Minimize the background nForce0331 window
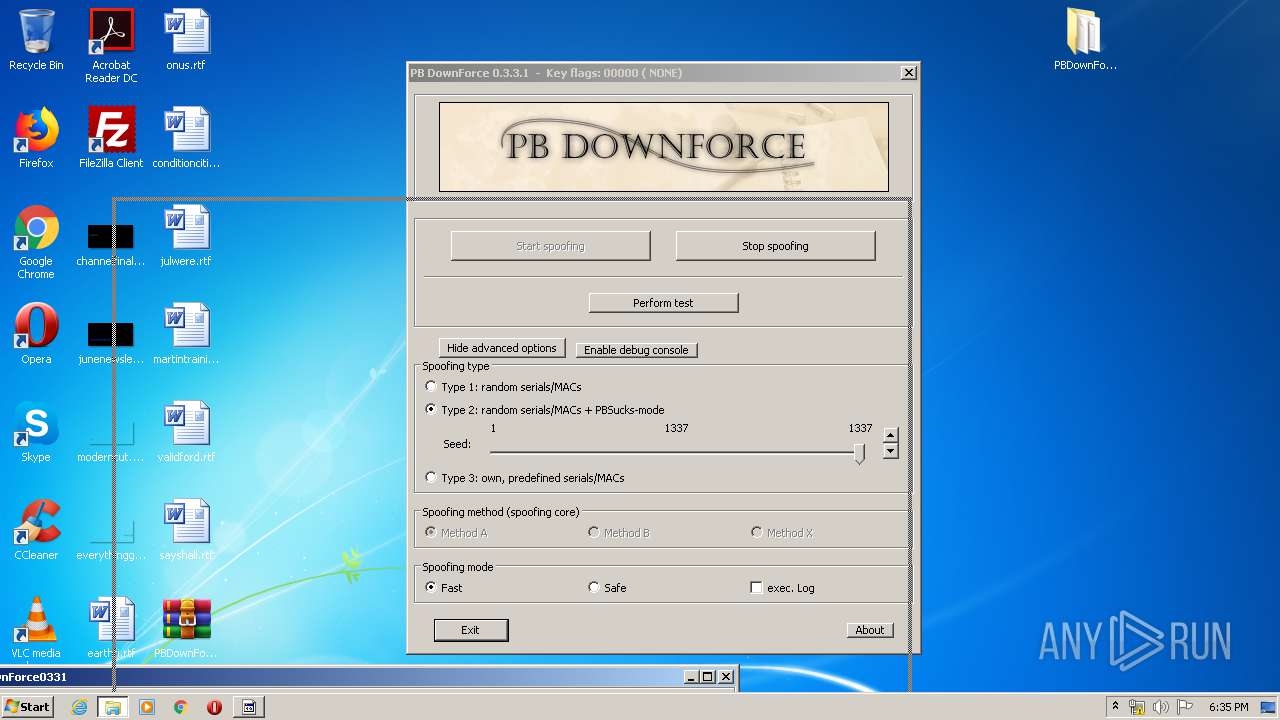Screen dimensions: 1280x720 click(x=691, y=677)
